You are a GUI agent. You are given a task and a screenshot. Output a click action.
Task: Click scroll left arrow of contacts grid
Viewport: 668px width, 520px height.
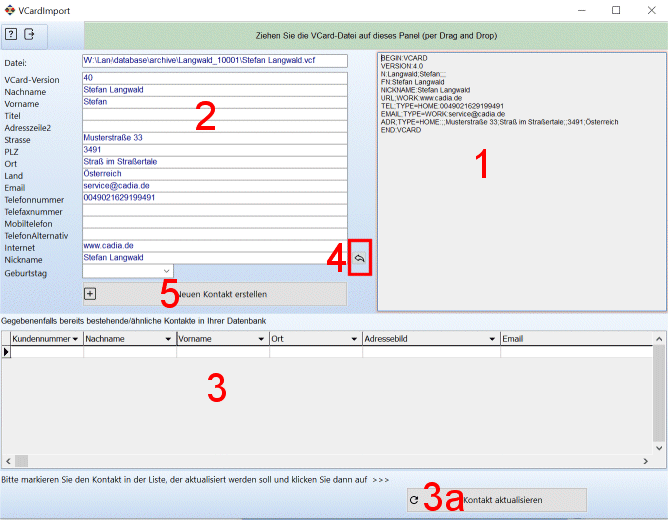tap(8, 461)
